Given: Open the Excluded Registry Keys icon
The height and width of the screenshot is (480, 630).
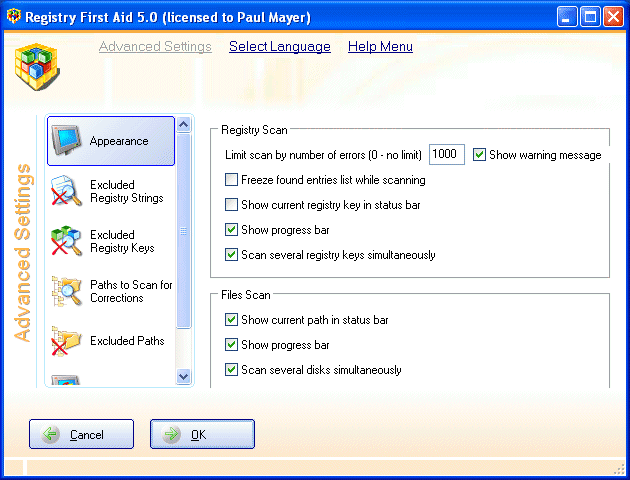Looking at the screenshot, I should (x=67, y=241).
